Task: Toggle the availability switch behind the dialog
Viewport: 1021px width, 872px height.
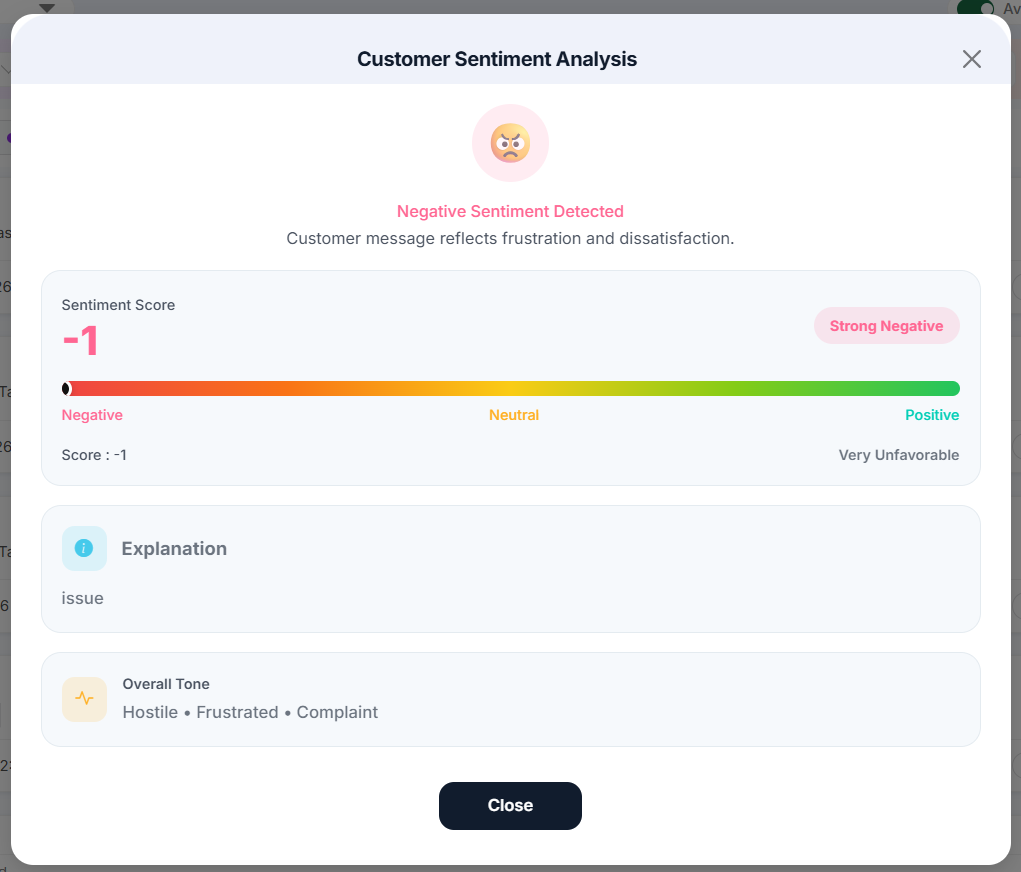Action: 975,8
